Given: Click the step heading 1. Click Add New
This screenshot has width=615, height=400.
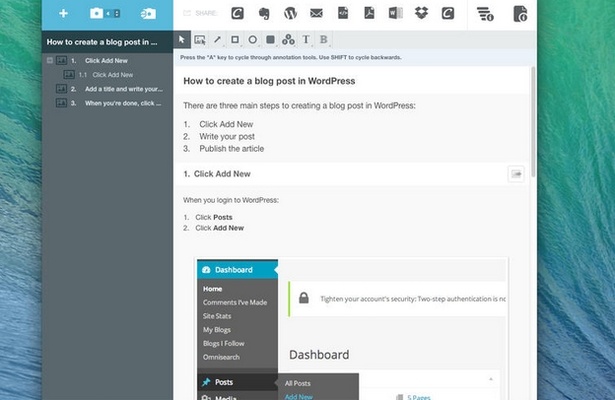Looking at the screenshot, I should [x=217, y=174].
